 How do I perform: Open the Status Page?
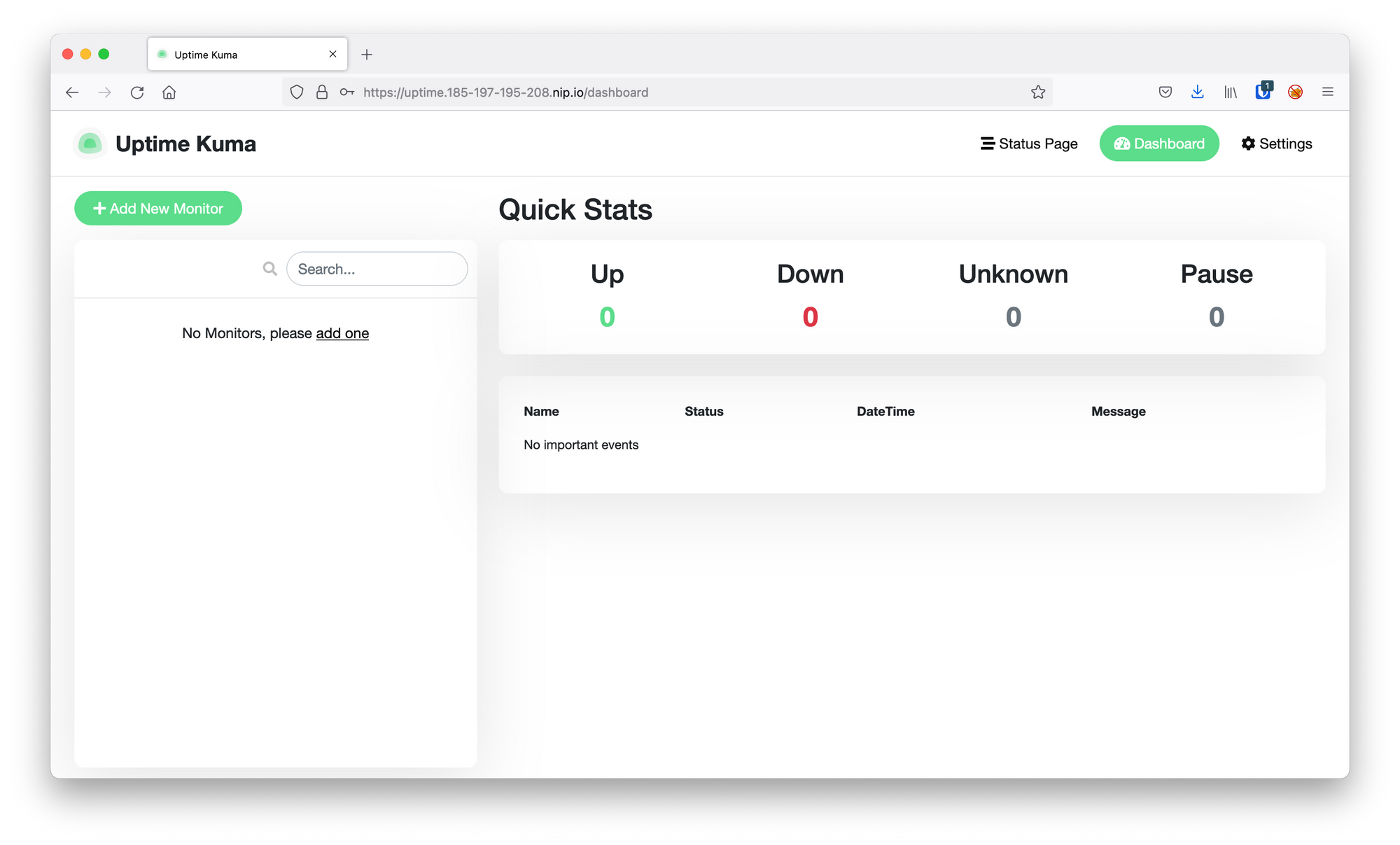coord(1029,144)
